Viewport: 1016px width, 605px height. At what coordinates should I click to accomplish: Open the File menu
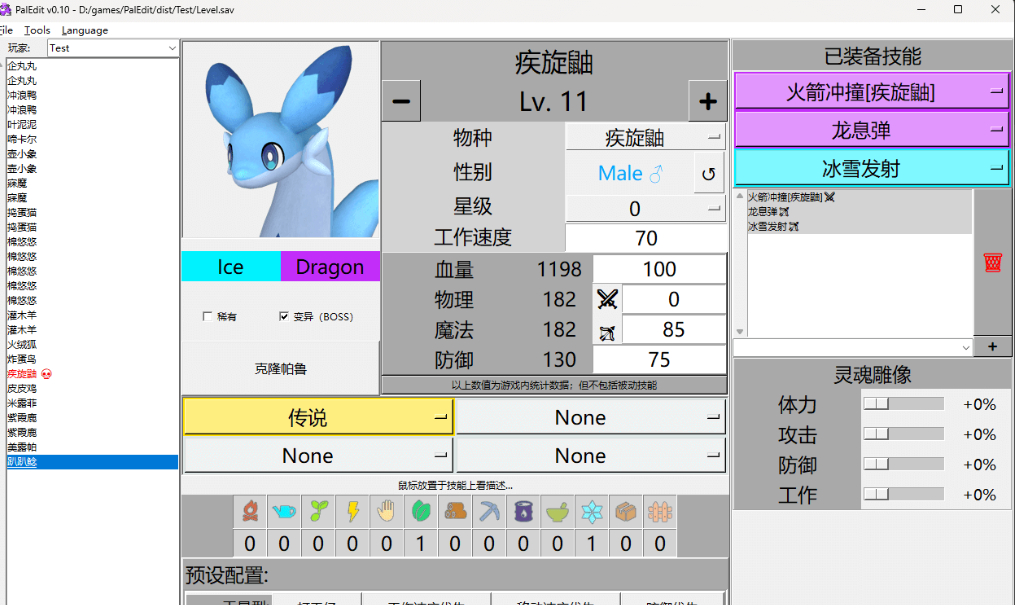(6, 30)
